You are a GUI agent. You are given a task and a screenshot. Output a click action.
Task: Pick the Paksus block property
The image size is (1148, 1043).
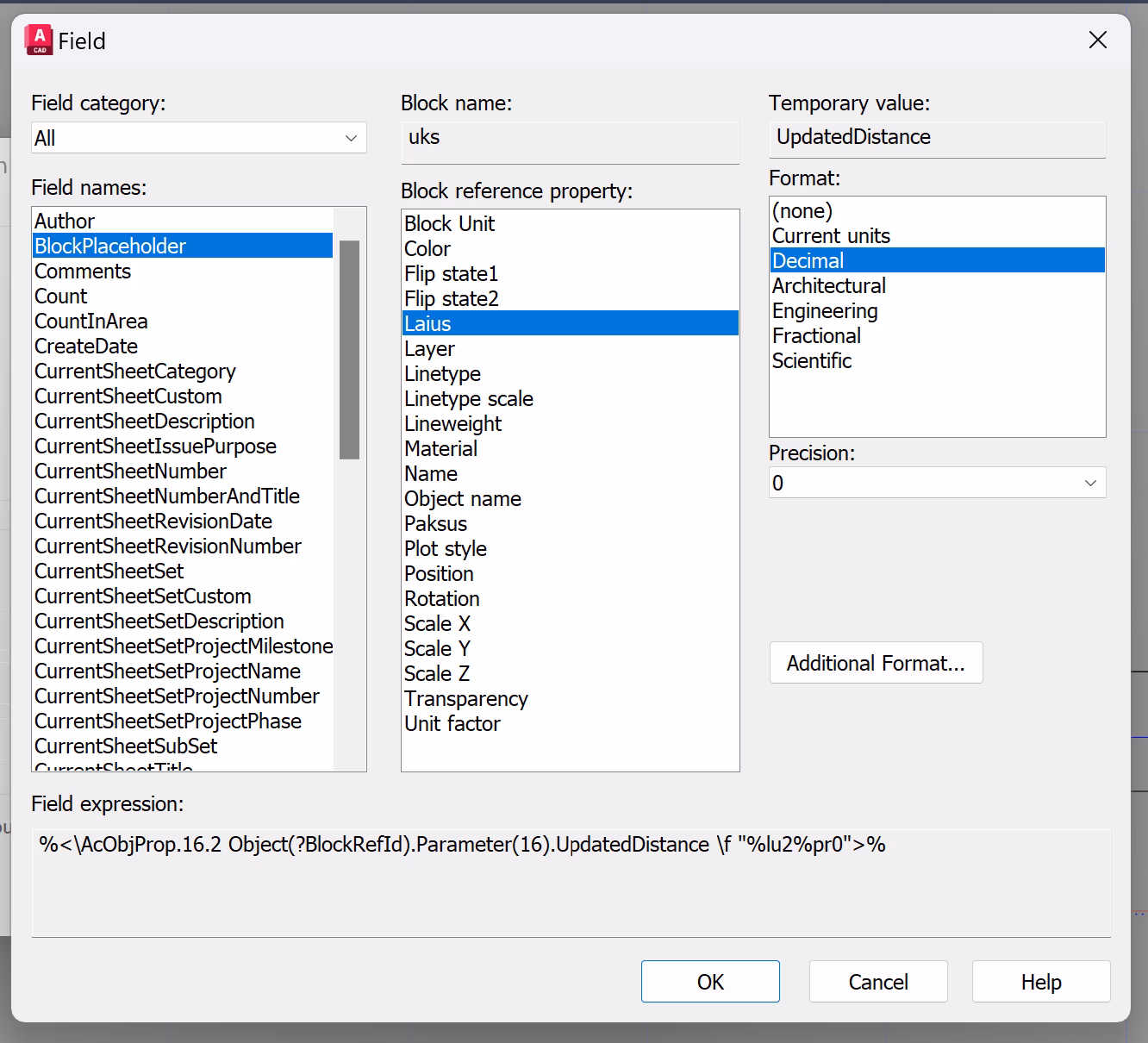click(x=435, y=524)
